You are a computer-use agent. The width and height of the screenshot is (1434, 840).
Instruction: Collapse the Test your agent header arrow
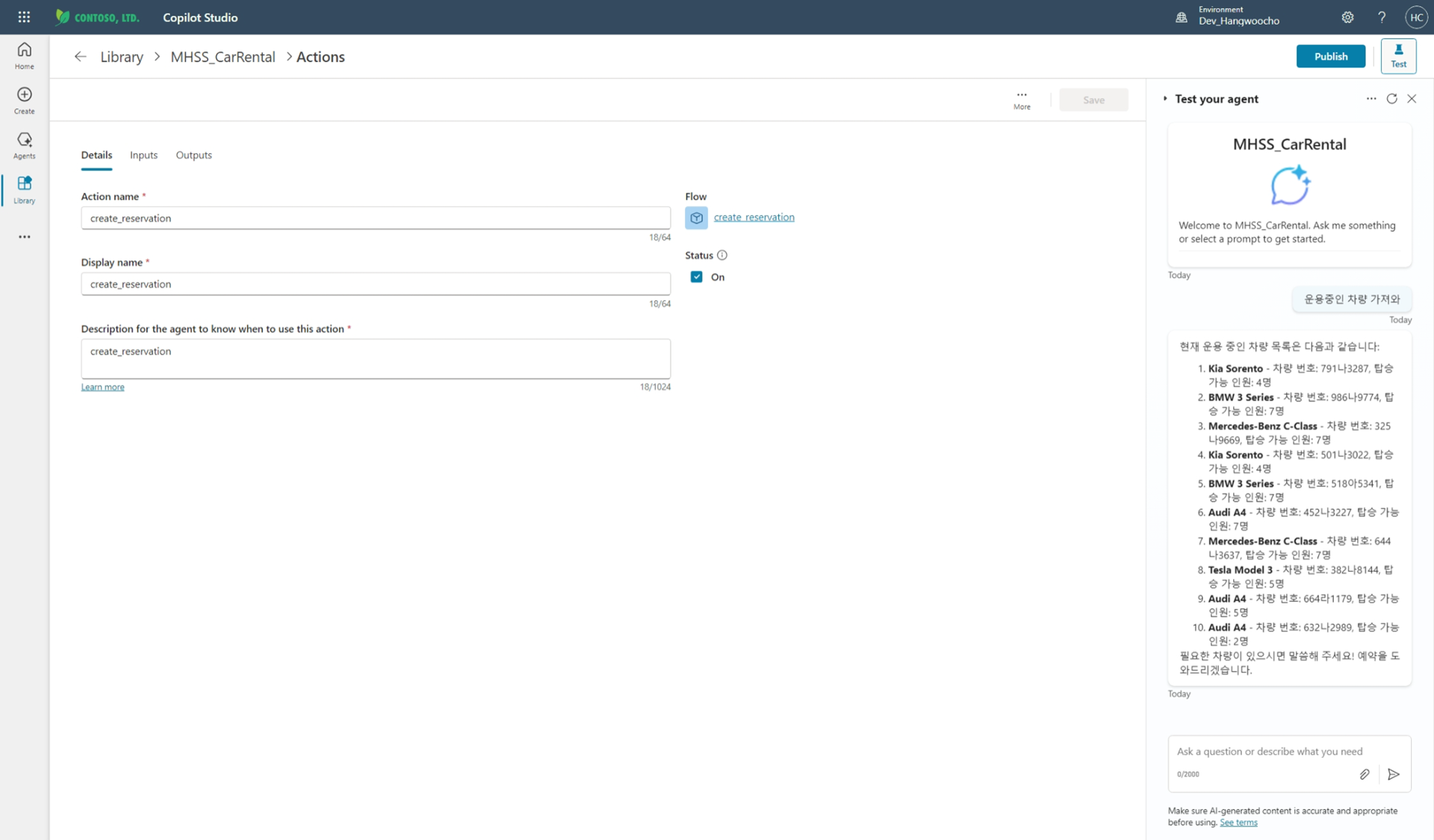1165,99
